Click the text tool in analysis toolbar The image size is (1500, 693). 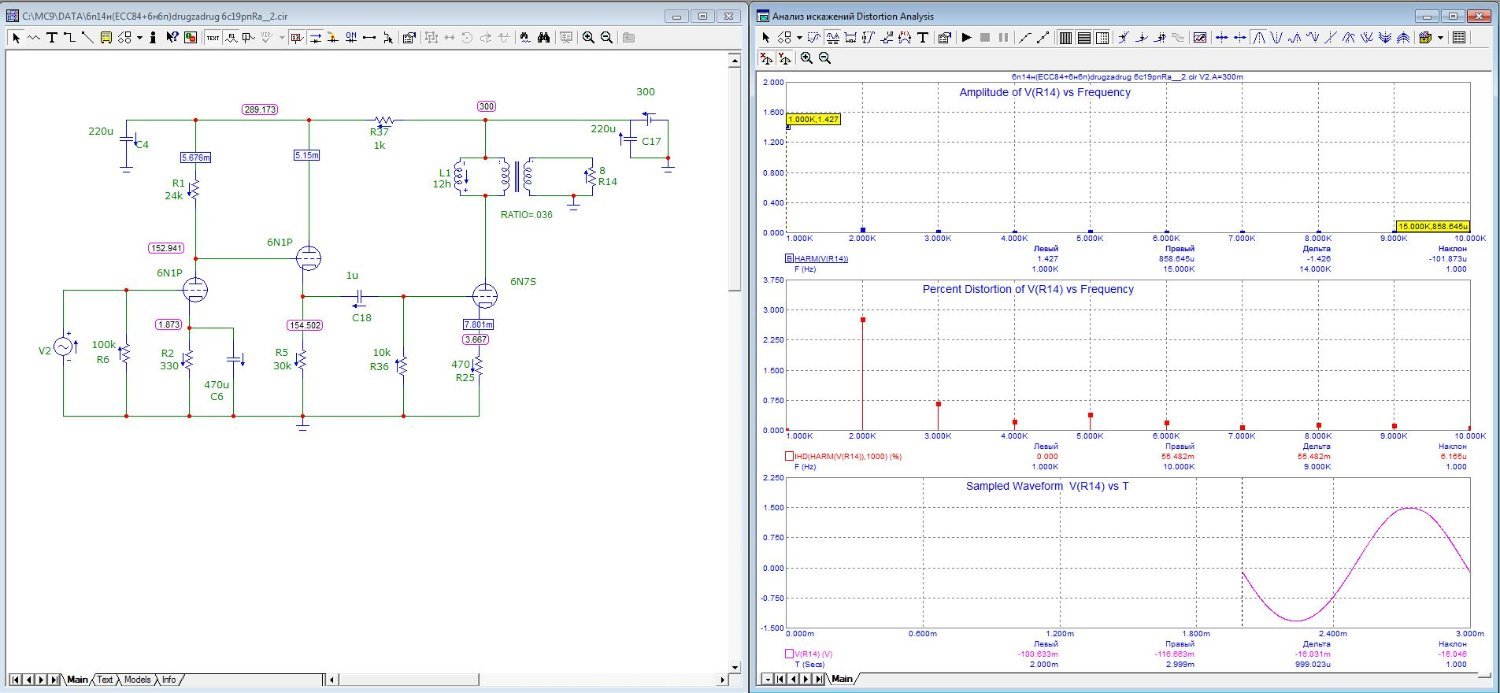[922, 38]
